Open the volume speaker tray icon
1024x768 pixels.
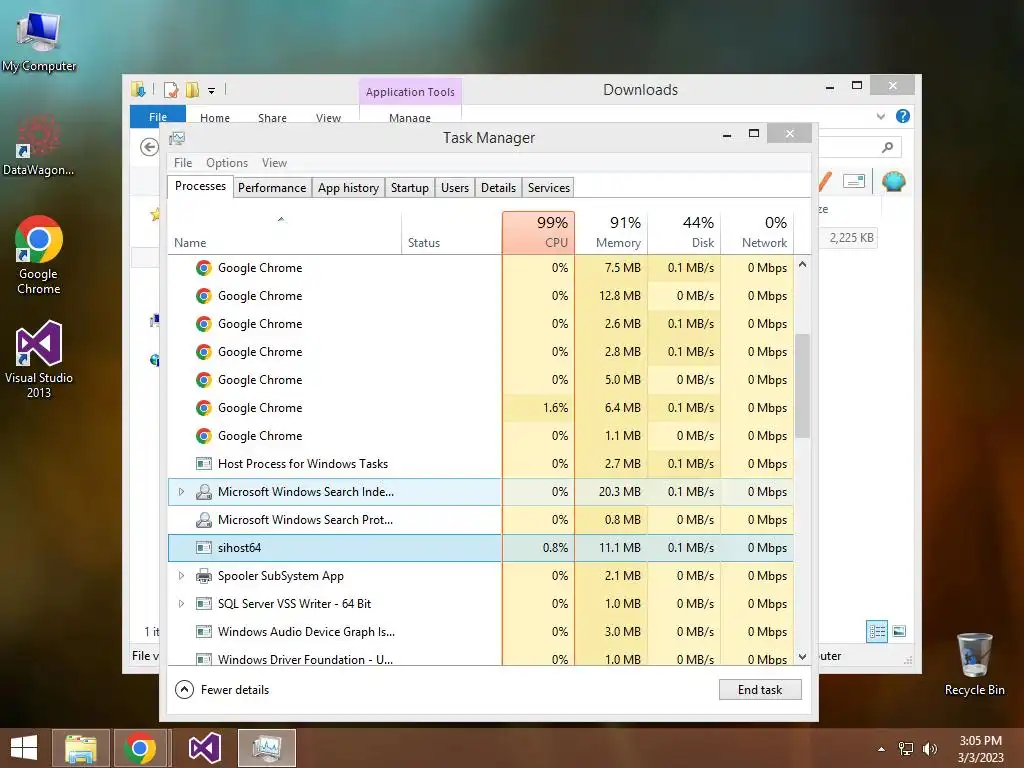[929, 749]
